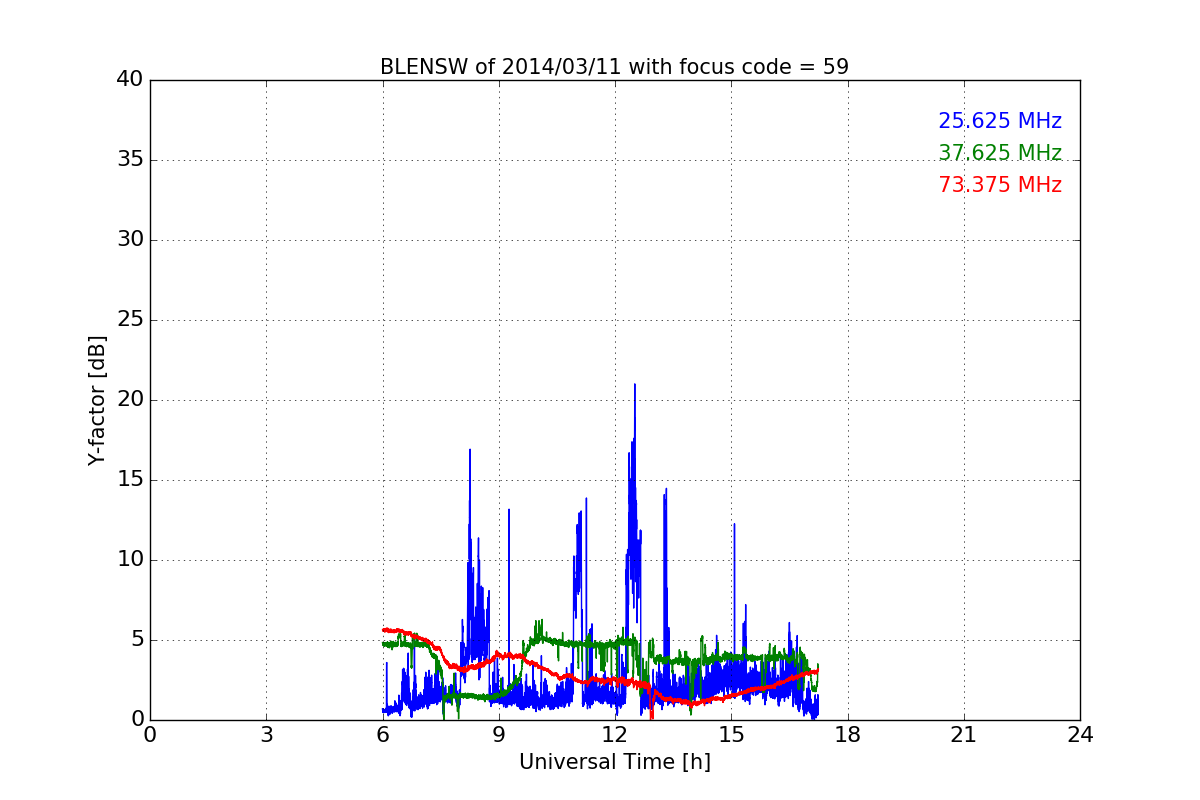Click the blue spike peak near 8 h
Screen dimensions: 1200x800
[x=469, y=451]
